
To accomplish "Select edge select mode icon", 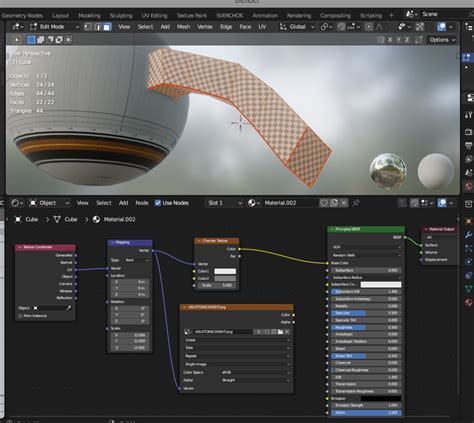I will tap(98, 27).
